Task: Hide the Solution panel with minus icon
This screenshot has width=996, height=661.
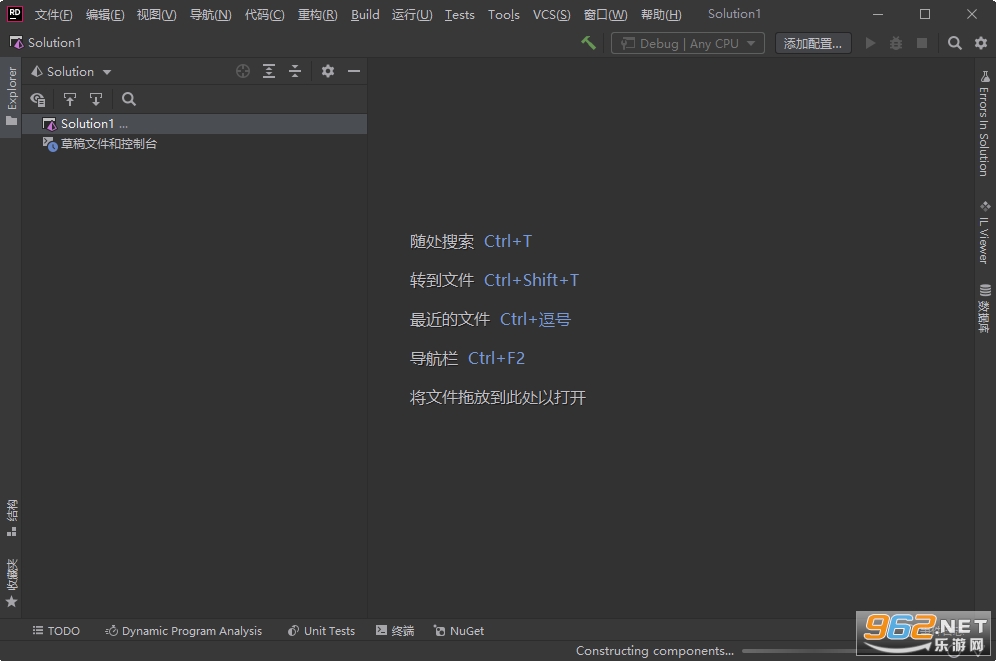Action: 354,71
